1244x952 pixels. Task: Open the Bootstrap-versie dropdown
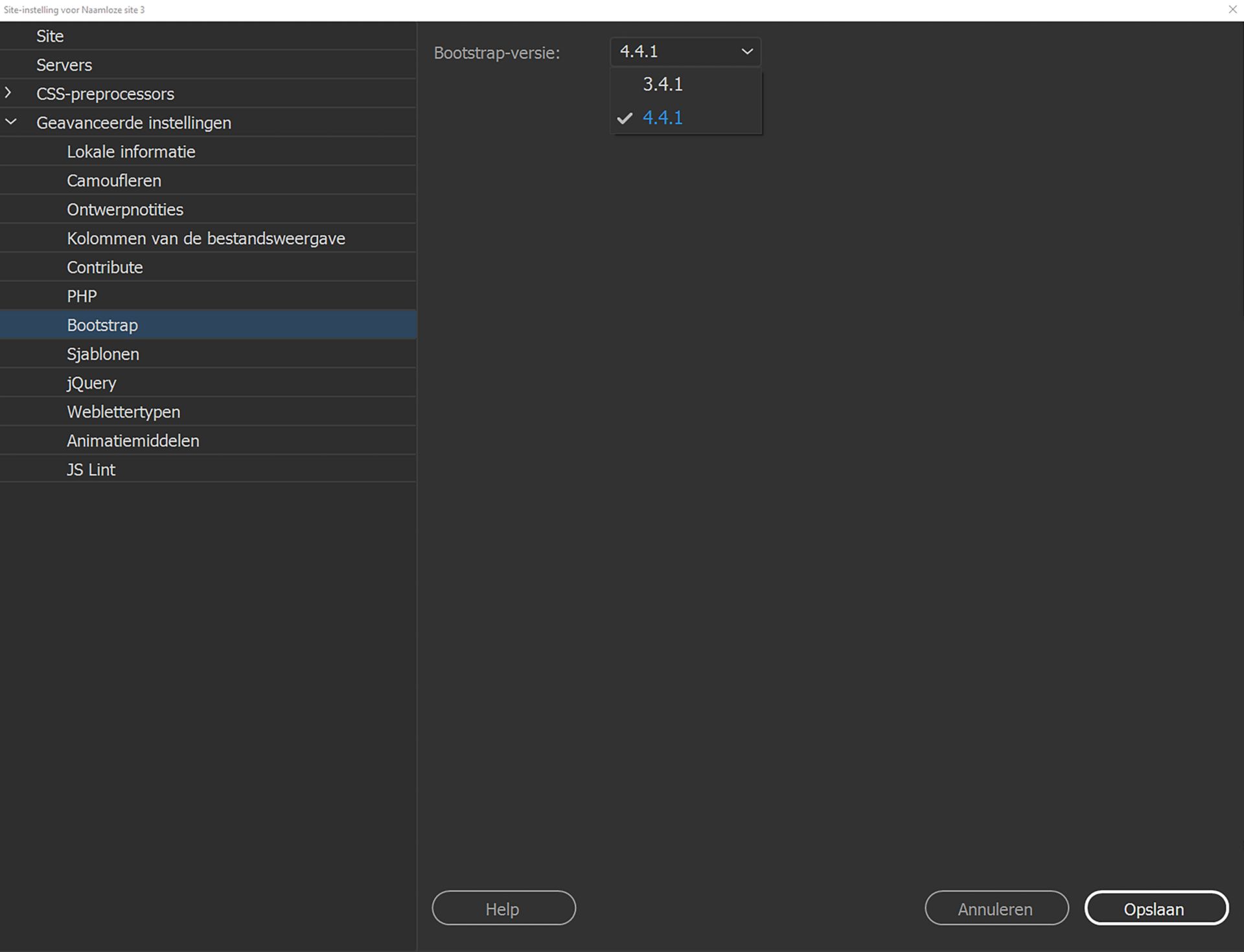pyautogui.click(x=745, y=52)
